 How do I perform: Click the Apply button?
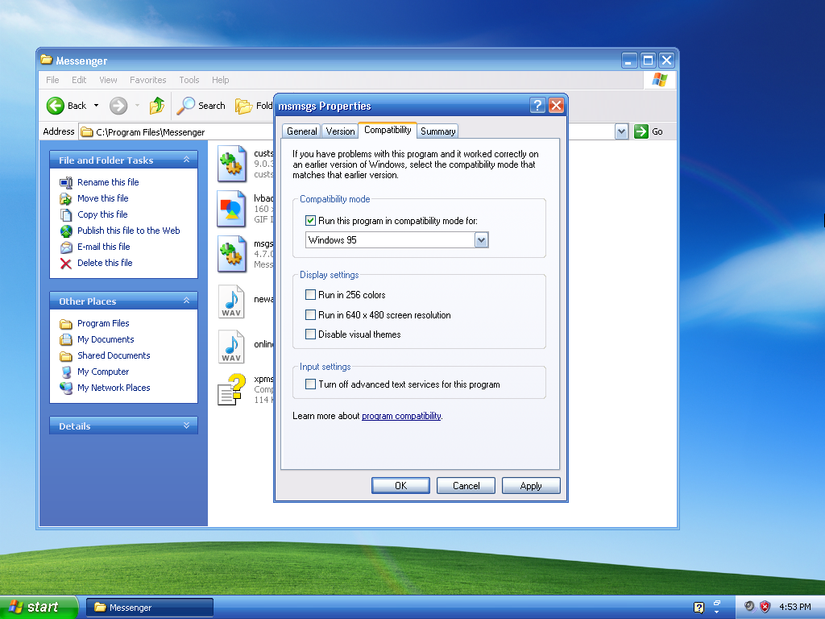click(530, 486)
